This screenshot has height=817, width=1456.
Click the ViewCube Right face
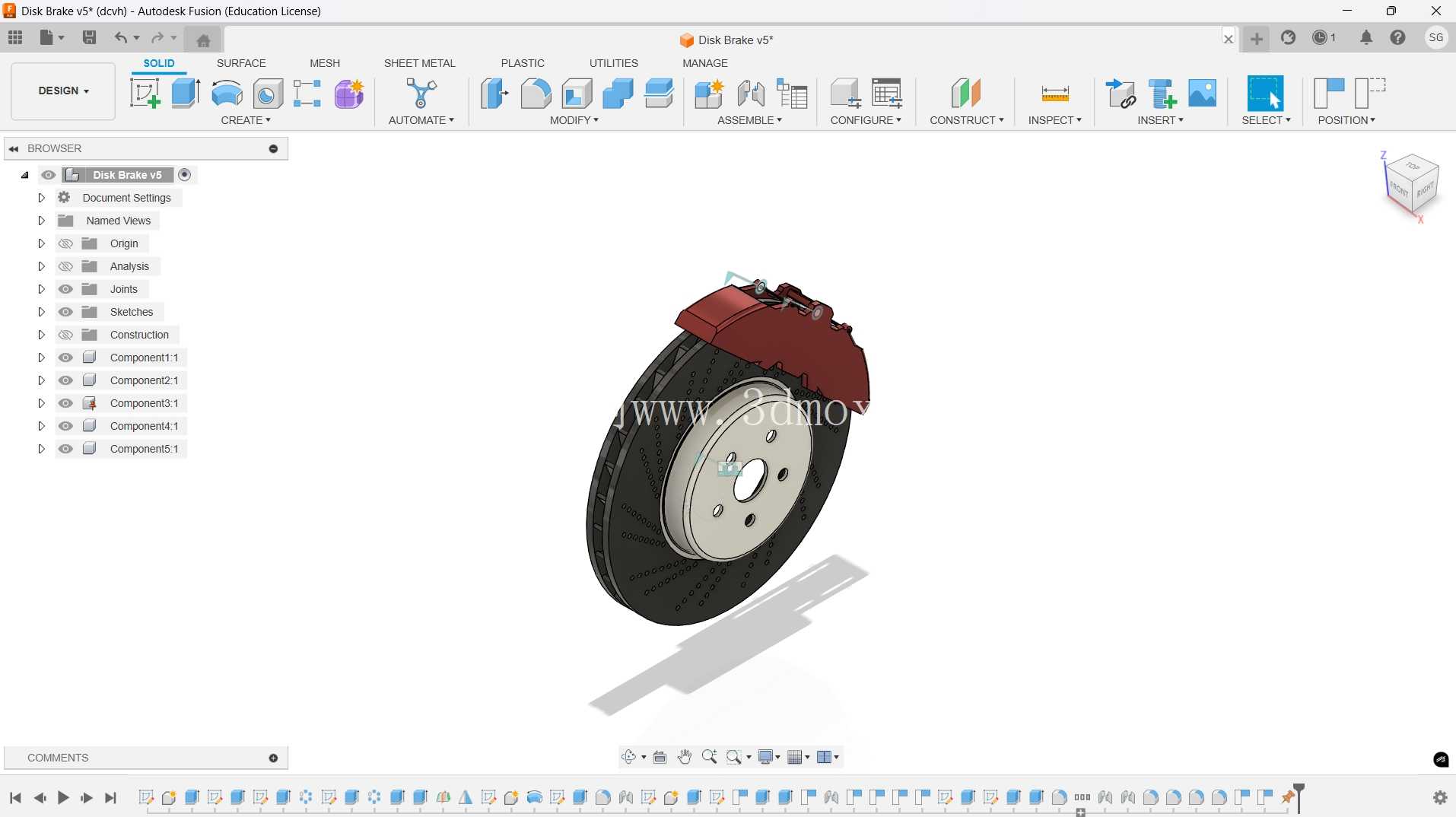(1426, 189)
